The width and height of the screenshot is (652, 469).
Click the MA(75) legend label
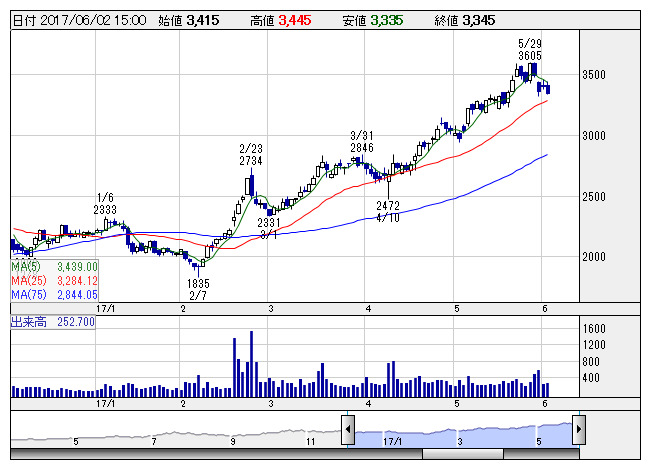pos(29,295)
